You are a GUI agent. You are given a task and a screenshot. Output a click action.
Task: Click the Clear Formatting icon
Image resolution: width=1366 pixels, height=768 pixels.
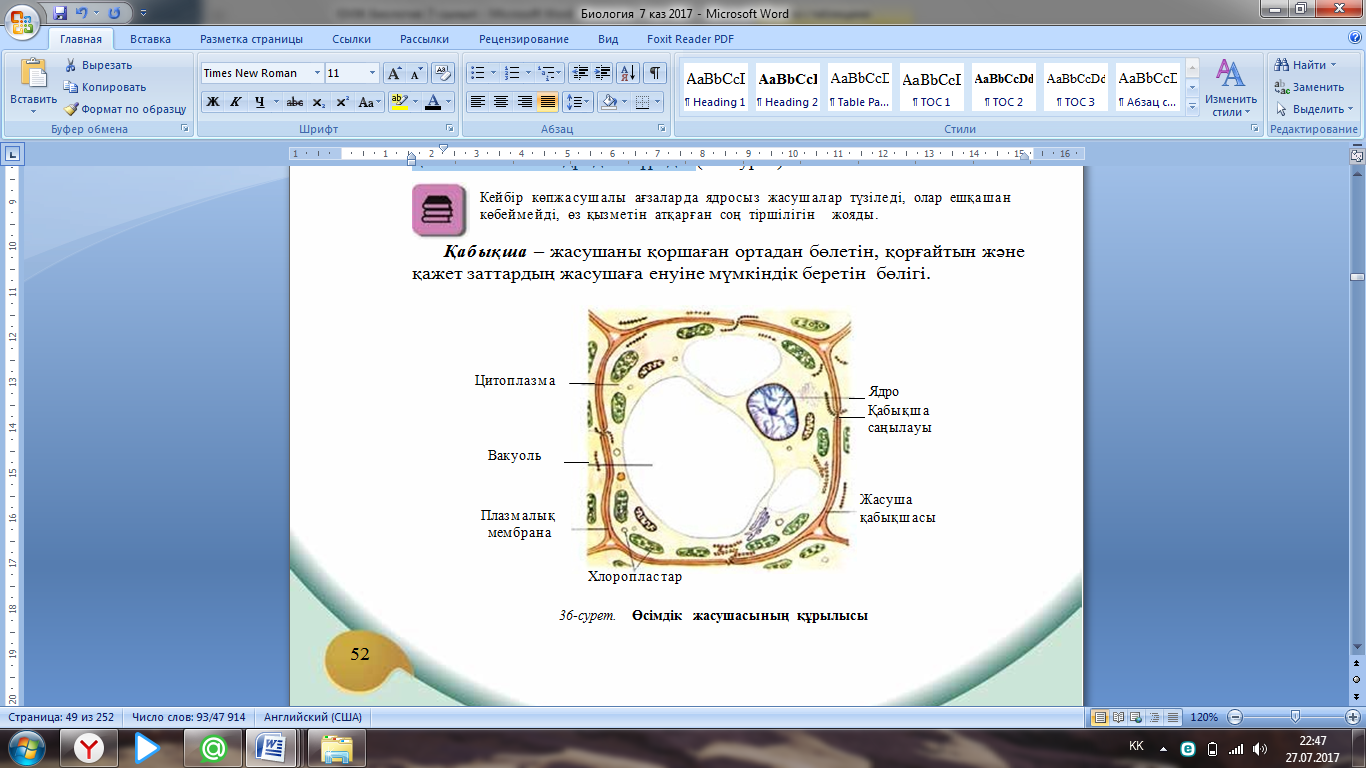point(443,73)
